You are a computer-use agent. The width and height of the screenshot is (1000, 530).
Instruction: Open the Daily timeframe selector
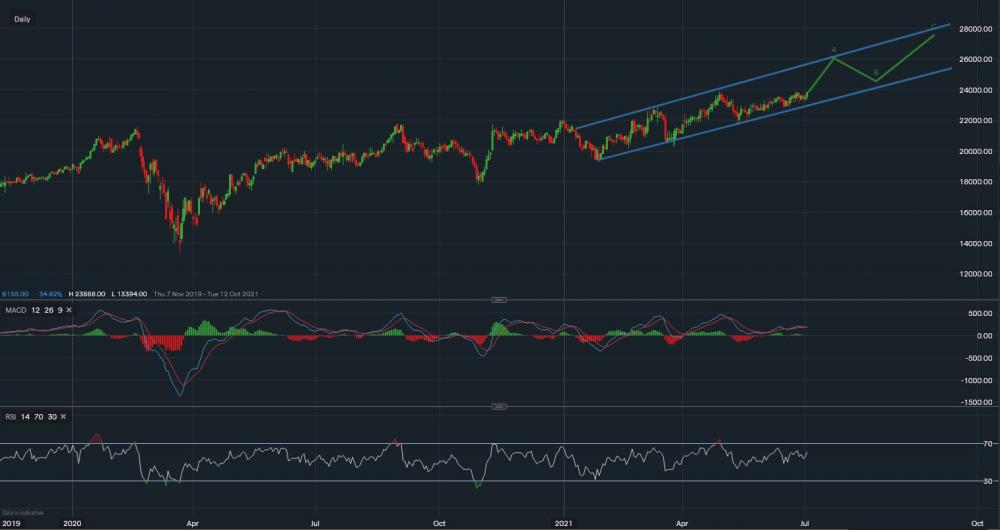(x=21, y=19)
